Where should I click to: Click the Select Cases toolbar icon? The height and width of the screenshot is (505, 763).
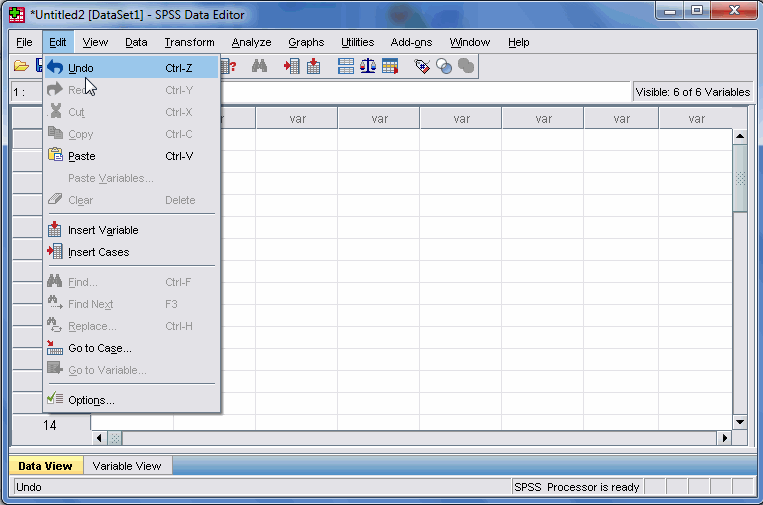coord(390,66)
